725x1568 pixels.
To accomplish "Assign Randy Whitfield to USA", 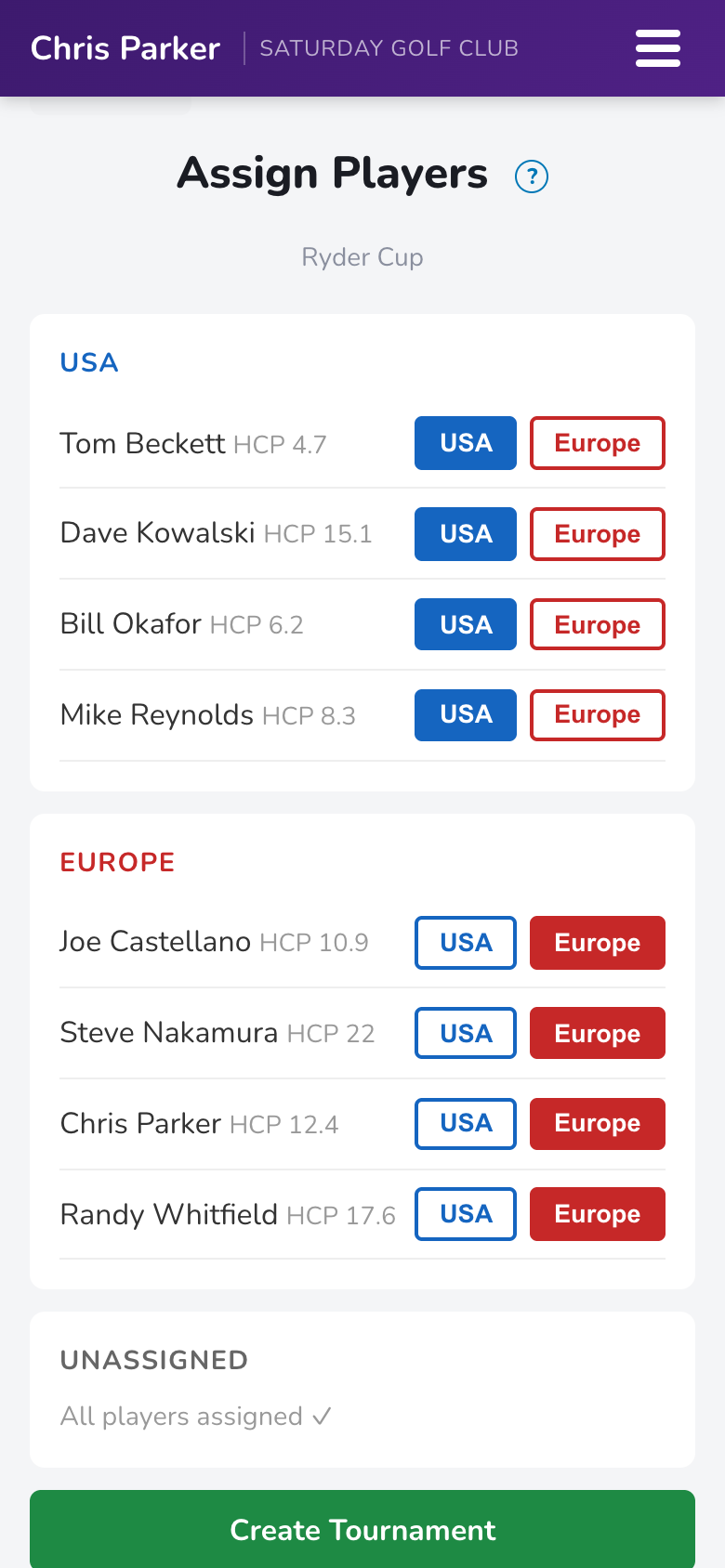I will 466,1214.
